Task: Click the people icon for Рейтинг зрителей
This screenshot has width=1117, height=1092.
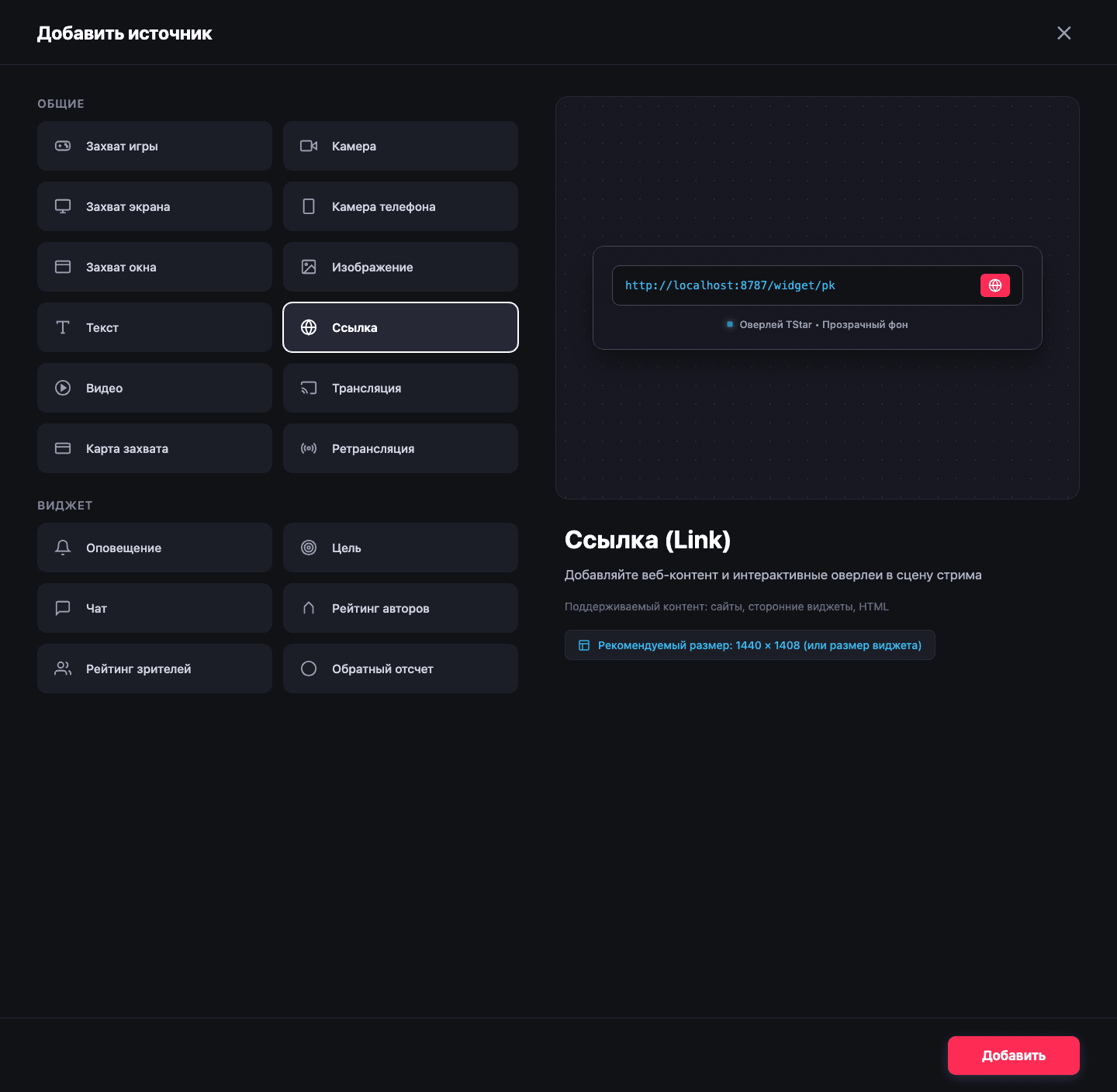Action: tap(63, 669)
